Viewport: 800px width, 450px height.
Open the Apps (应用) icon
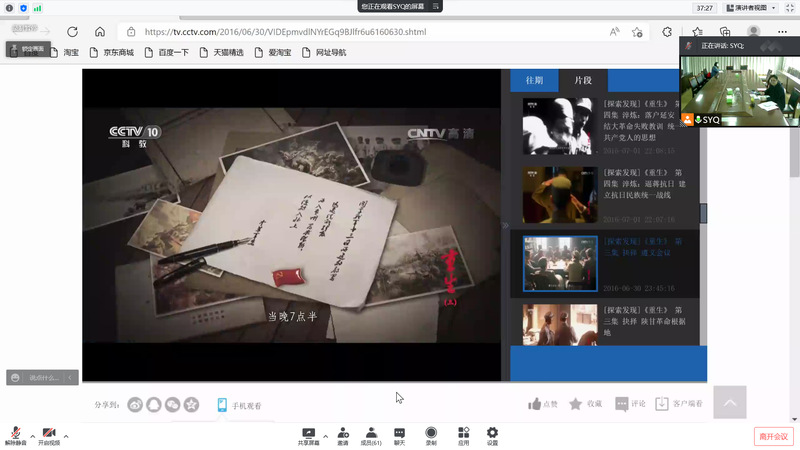[463, 432]
